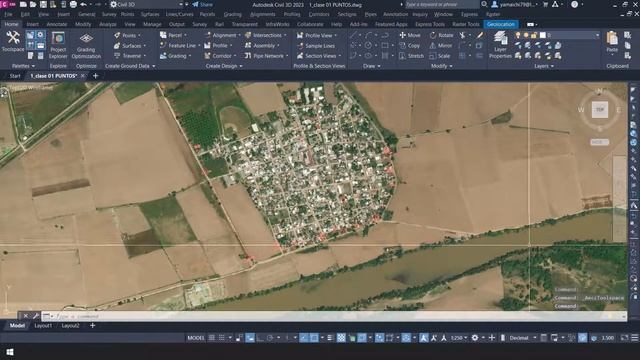This screenshot has height=360, width=640.
Task: Click the workspace switching gear in the status bar
Action: click(x=475, y=338)
